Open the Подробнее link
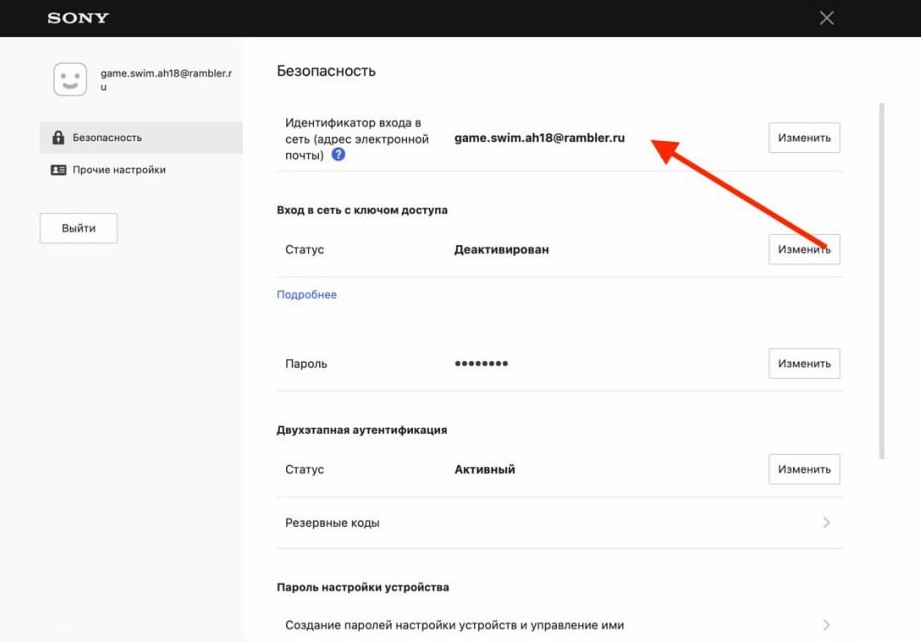The image size is (921, 642). (x=307, y=294)
